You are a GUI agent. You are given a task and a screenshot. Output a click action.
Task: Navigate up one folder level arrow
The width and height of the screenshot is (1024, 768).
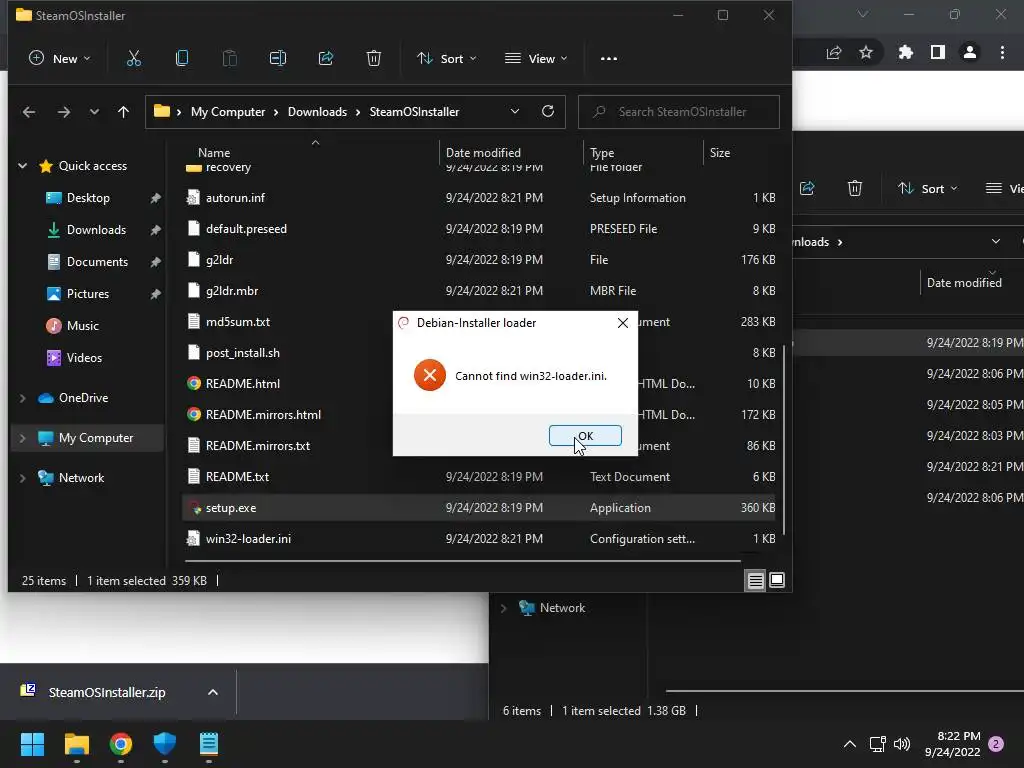(x=123, y=112)
